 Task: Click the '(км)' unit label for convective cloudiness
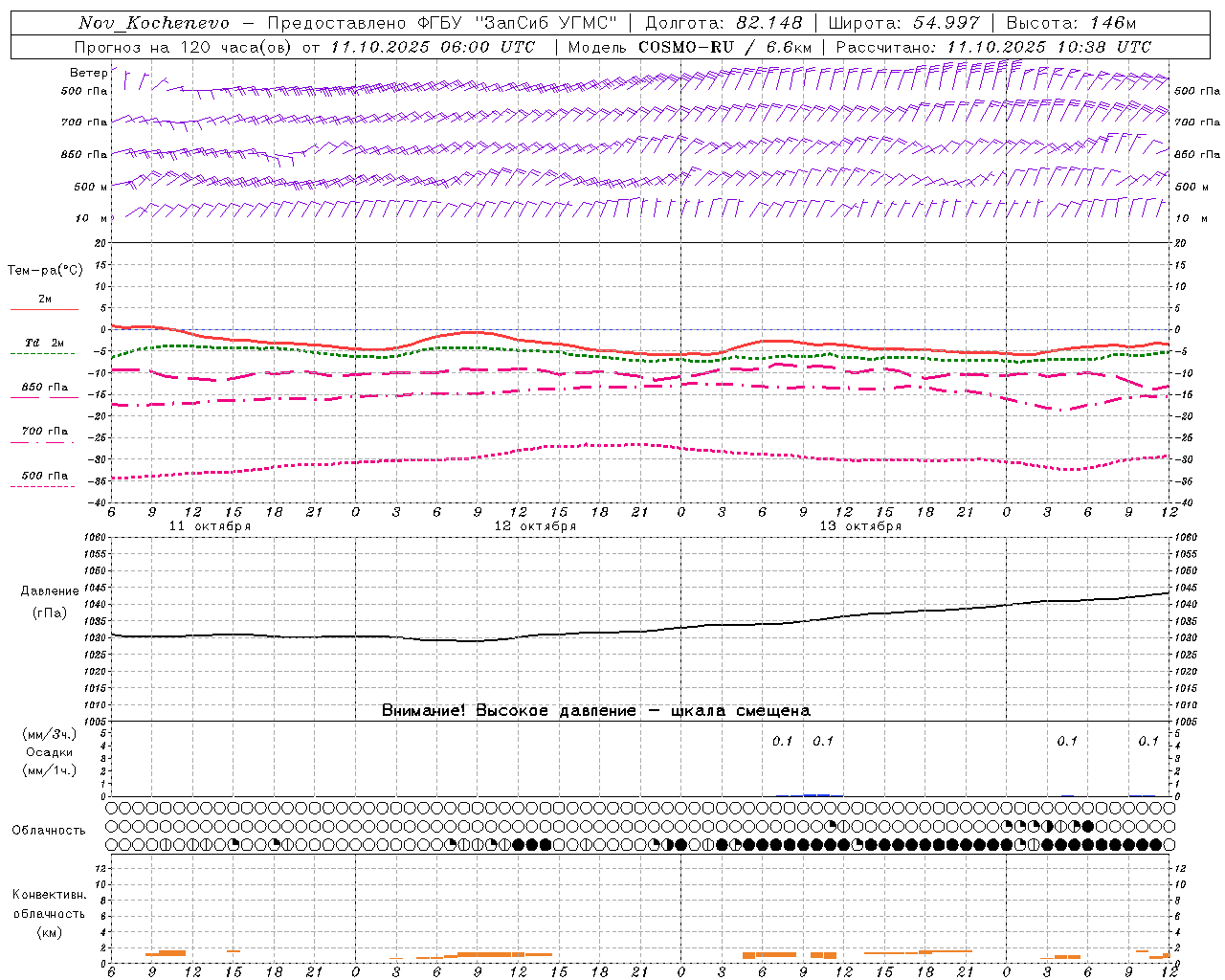49,932
